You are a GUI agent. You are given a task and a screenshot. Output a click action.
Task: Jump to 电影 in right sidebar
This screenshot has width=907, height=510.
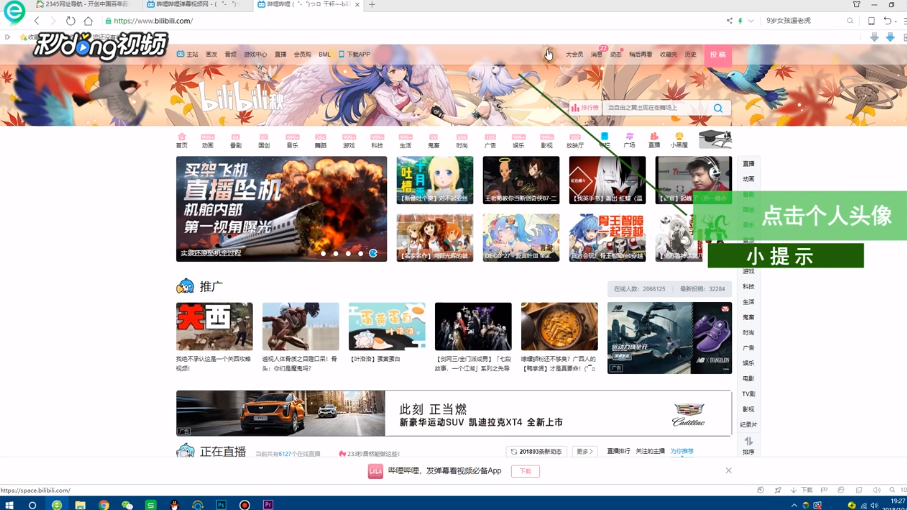pos(749,378)
